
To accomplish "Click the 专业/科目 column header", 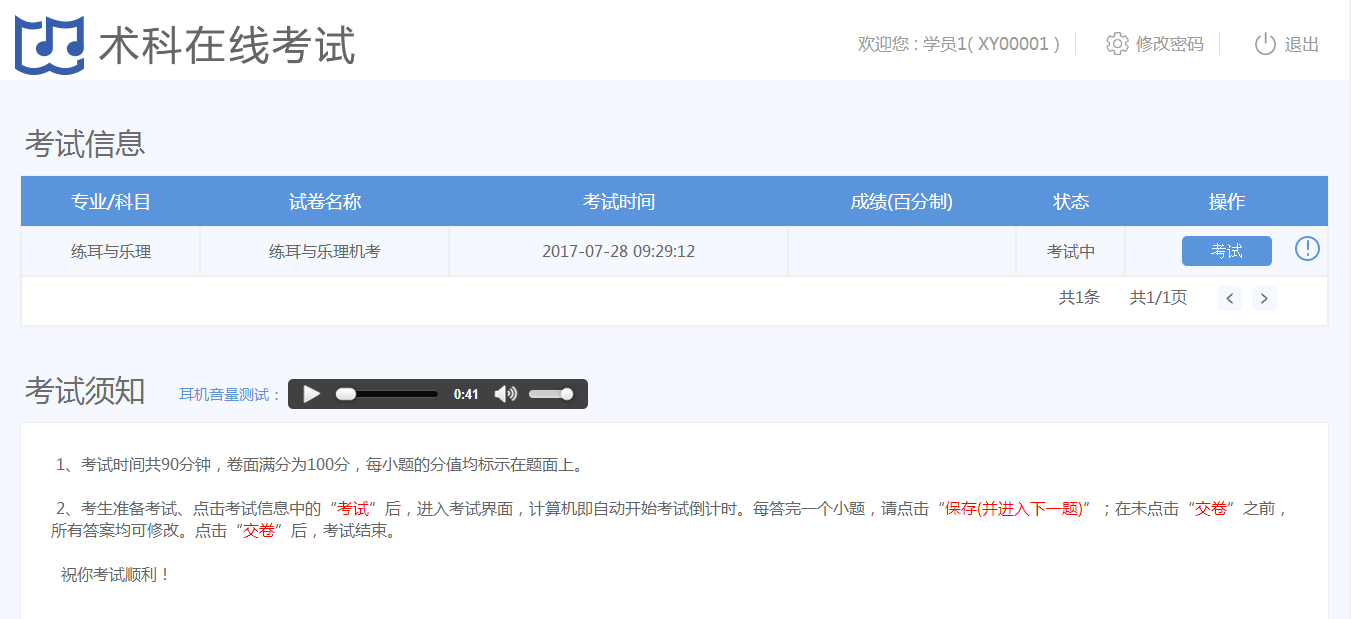I will [111, 202].
